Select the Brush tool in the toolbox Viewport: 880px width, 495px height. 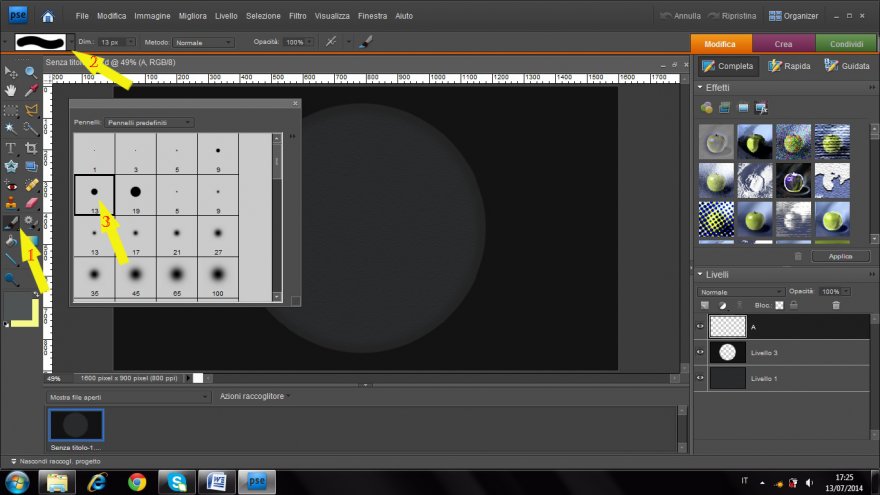click(x=11, y=221)
